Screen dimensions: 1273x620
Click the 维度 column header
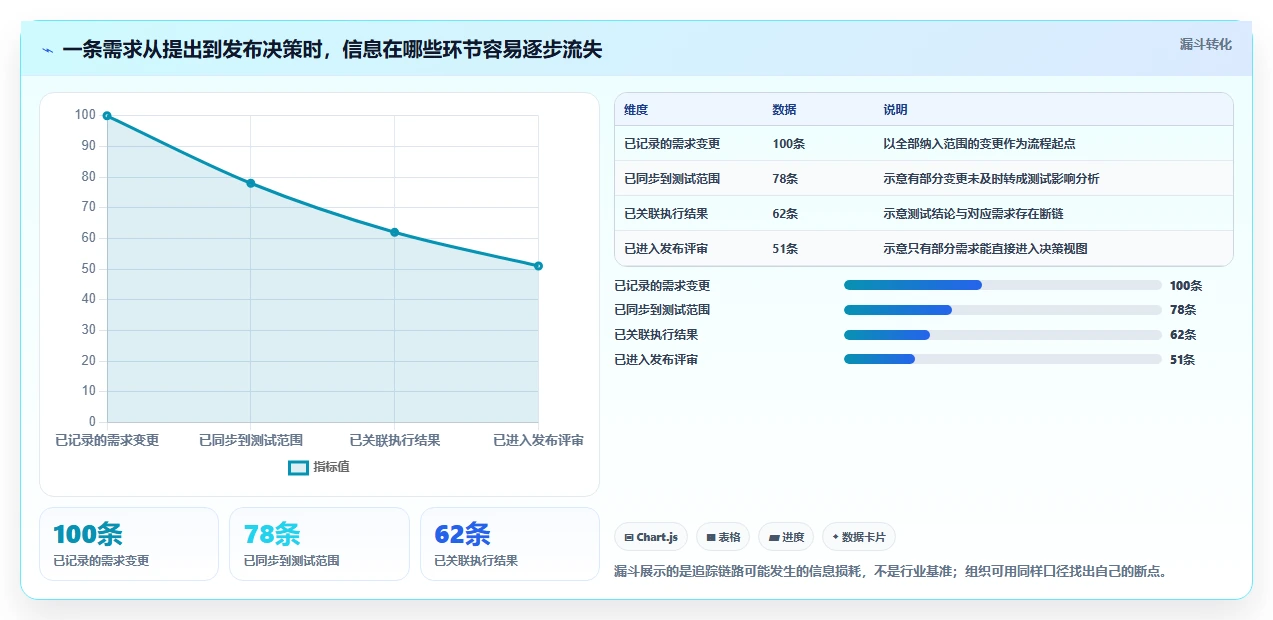pyautogui.click(x=636, y=110)
